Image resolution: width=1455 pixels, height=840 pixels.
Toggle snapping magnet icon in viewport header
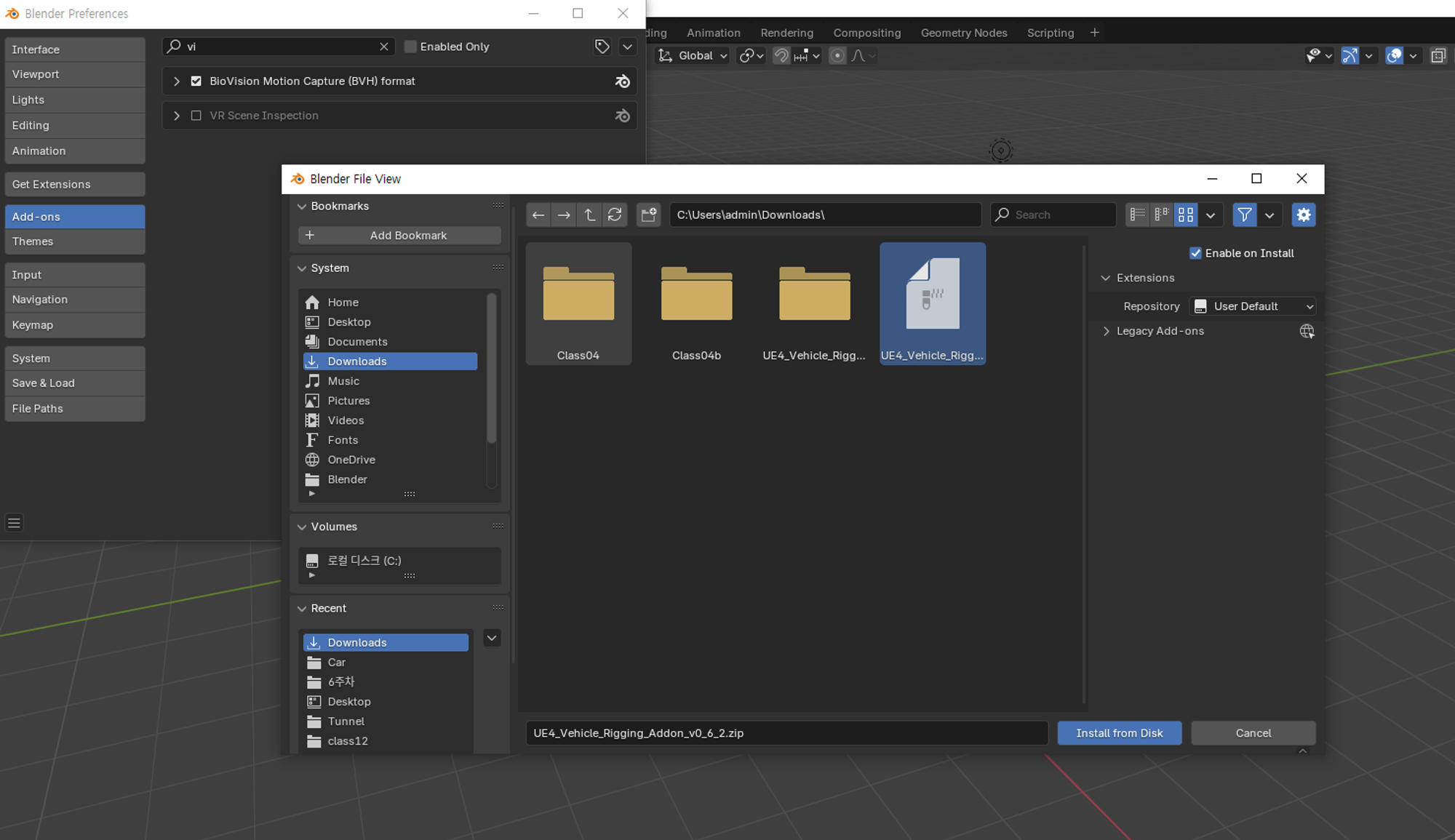(781, 55)
